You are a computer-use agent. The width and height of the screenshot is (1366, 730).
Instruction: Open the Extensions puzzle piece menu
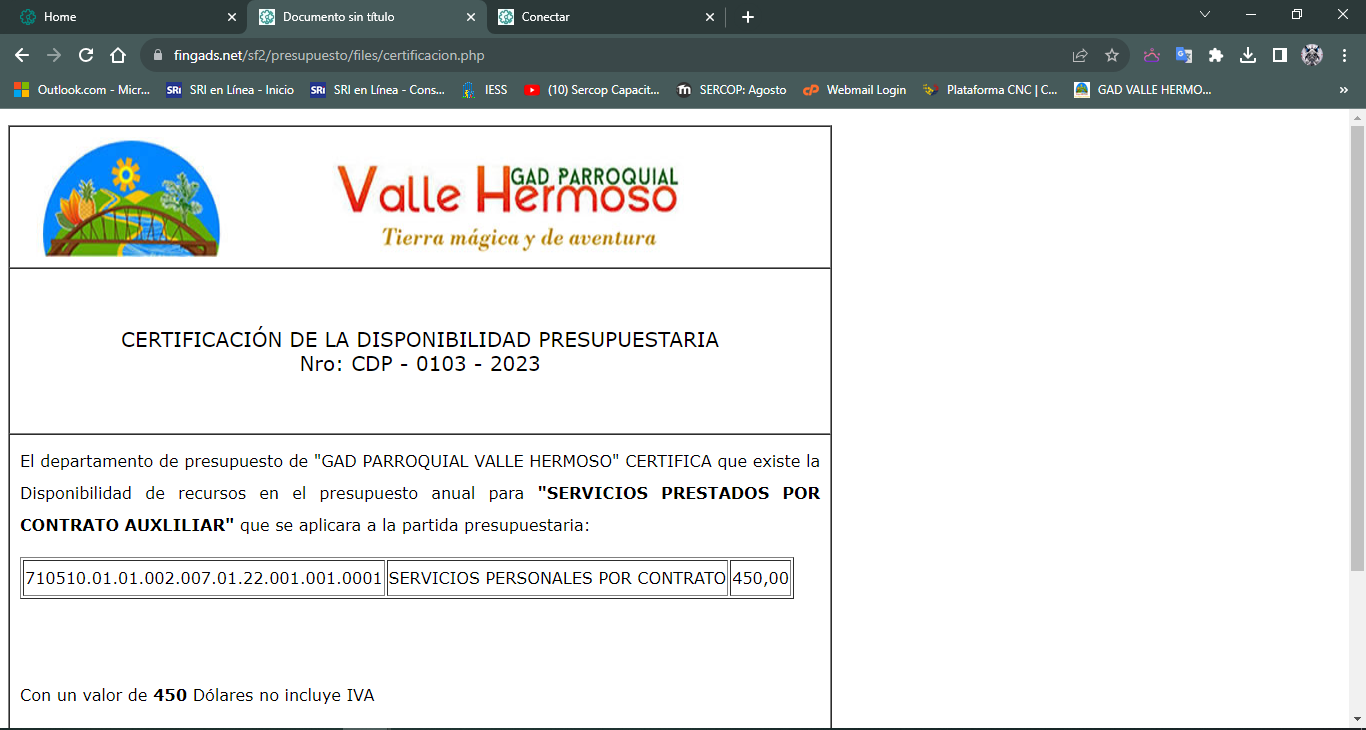(1216, 56)
